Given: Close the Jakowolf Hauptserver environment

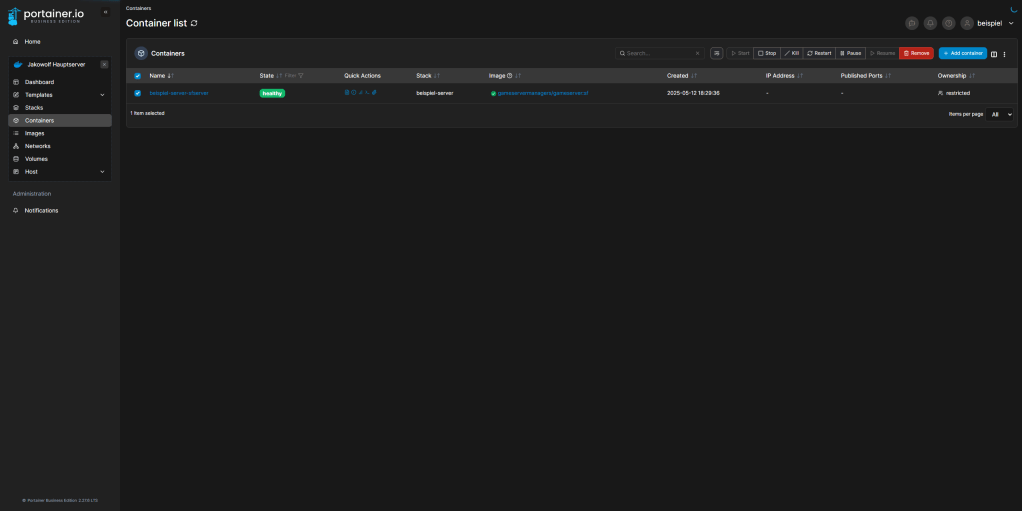Looking at the screenshot, I should (104, 64).
